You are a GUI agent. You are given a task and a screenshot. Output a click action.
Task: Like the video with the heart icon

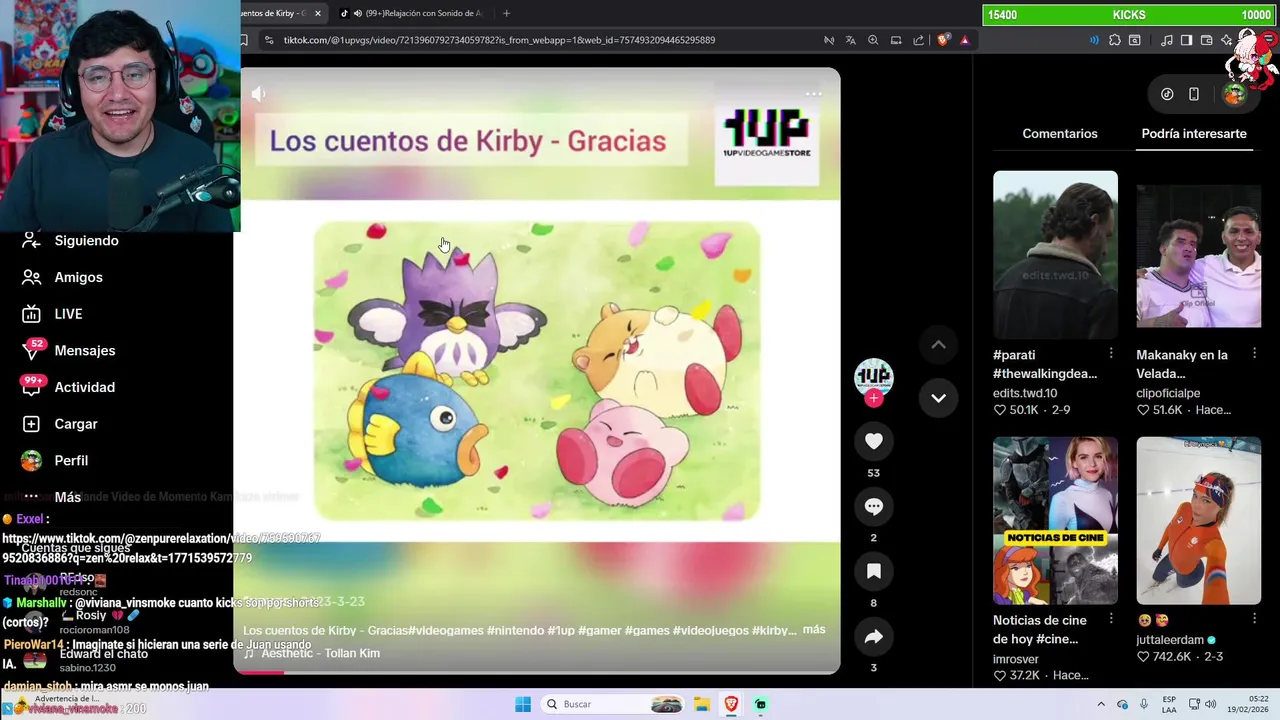tap(874, 441)
